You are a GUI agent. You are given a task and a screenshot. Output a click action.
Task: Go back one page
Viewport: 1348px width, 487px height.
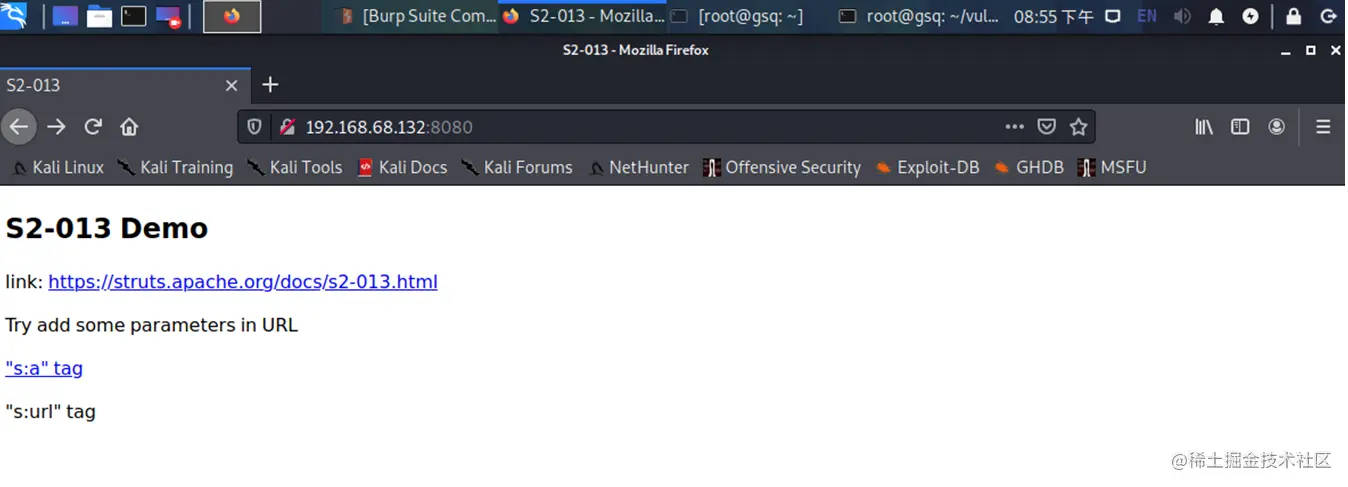(x=19, y=127)
